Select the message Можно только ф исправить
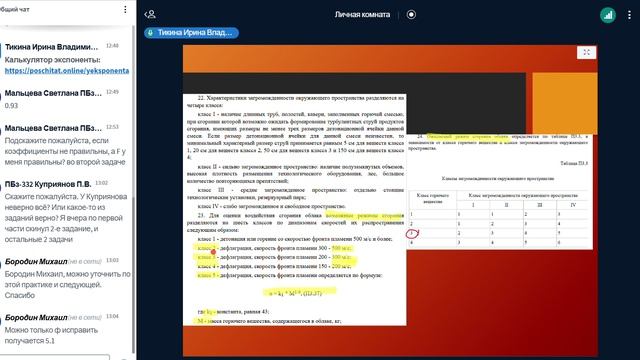 [51, 335]
